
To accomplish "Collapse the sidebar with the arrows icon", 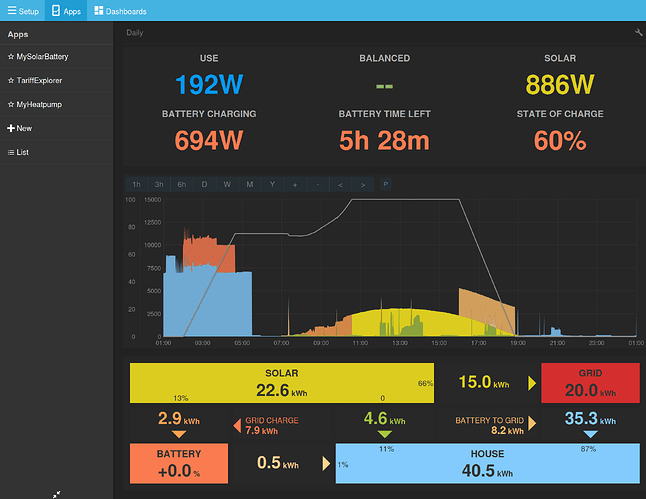I will [x=56, y=494].
